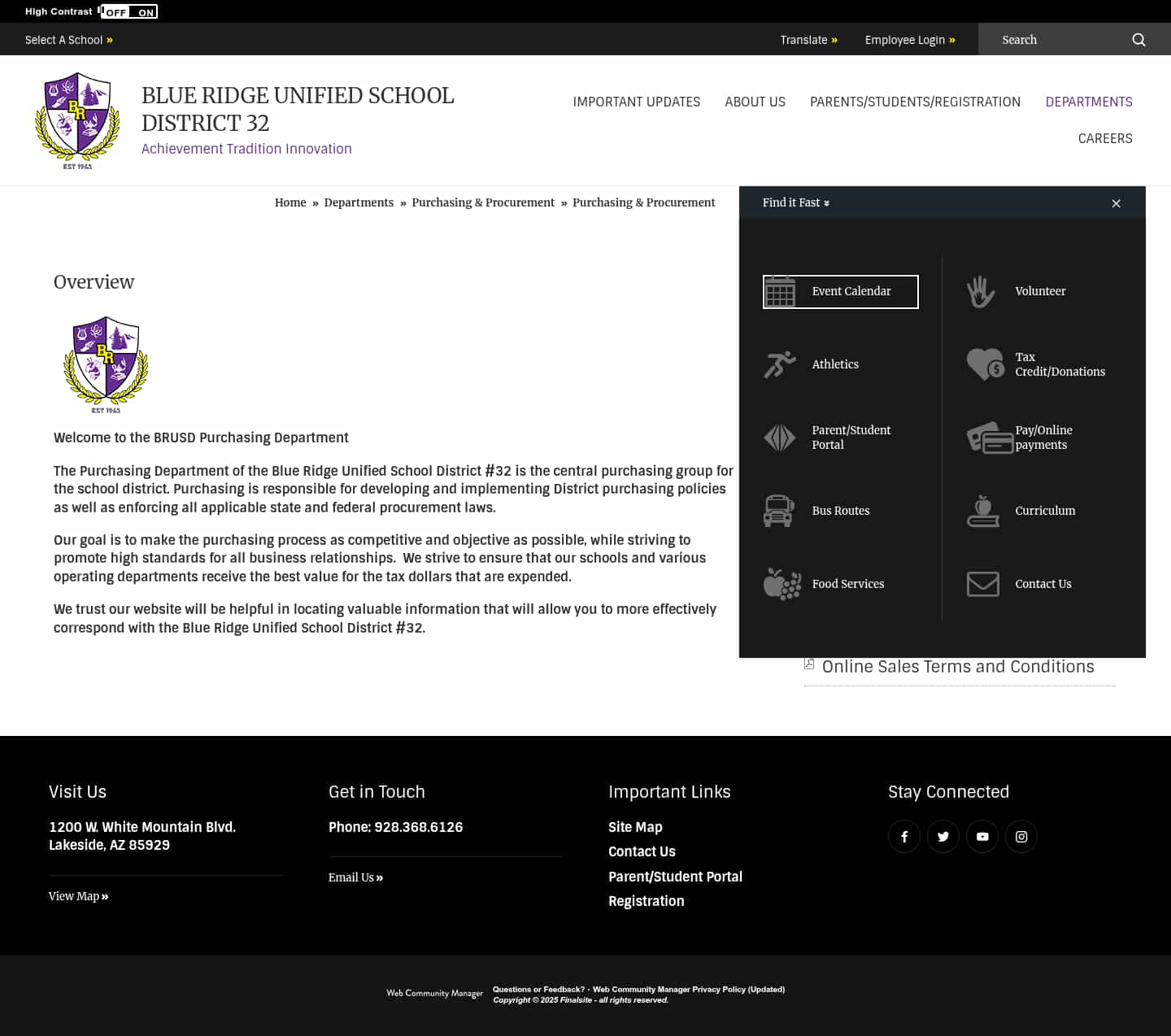Open the Tax Credit/Donations heart icon
Screen dimensions: 1171x1036
click(x=985, y=364)
